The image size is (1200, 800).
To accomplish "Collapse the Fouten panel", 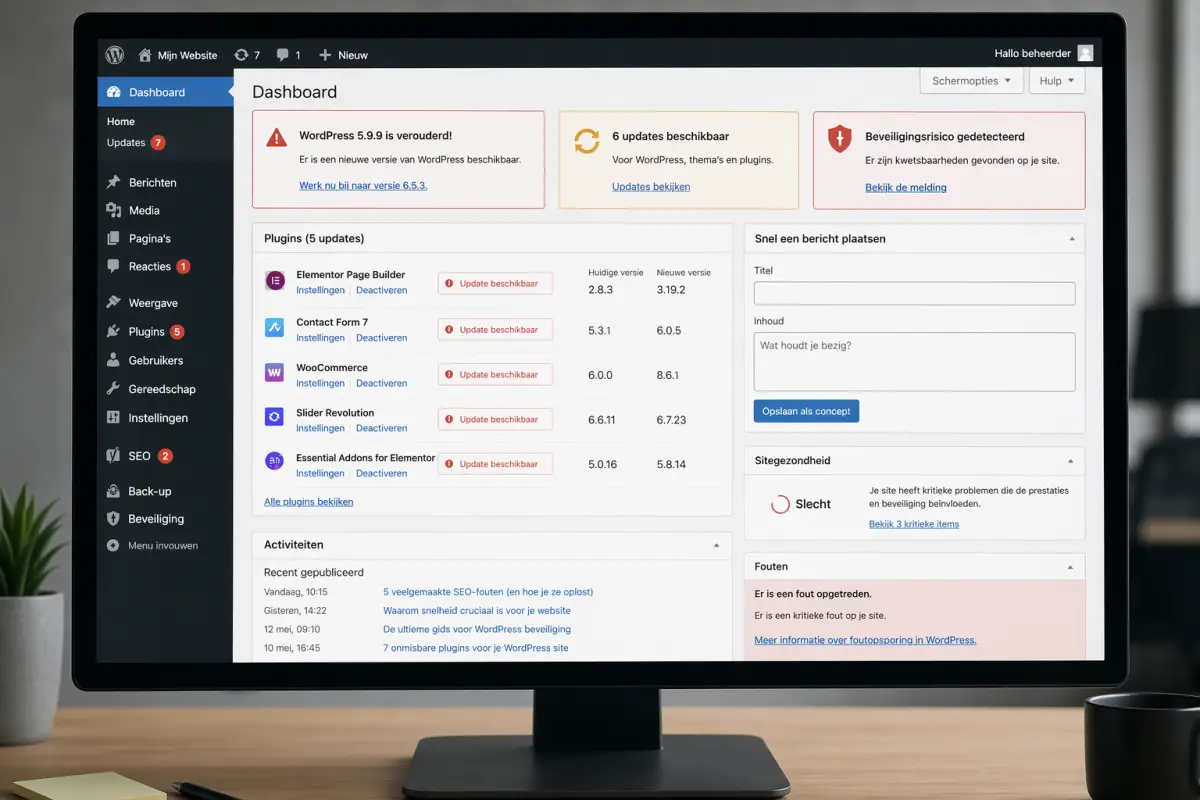I will tap(1072, 567).
